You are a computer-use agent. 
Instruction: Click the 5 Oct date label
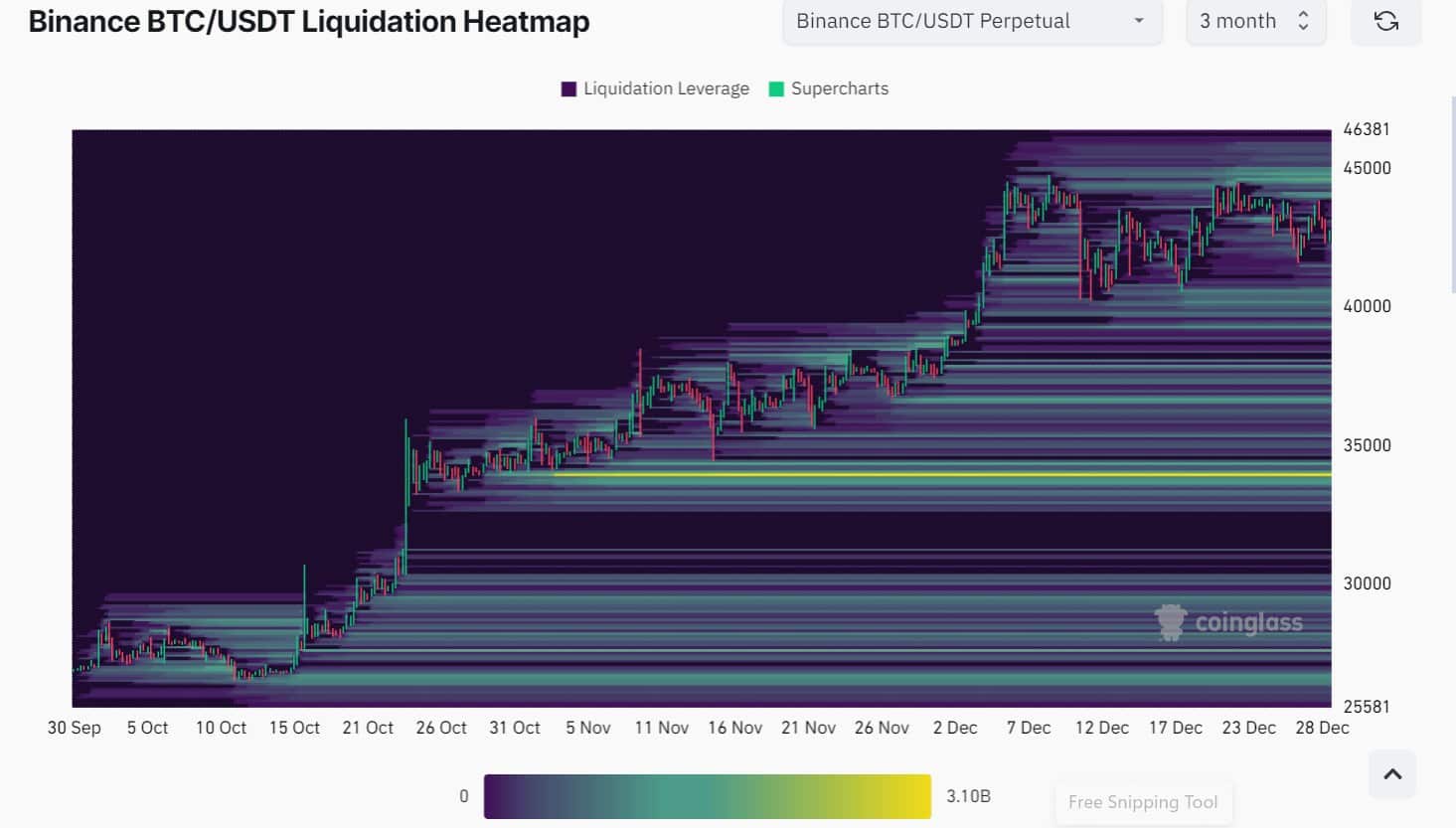tap(147, 728)
